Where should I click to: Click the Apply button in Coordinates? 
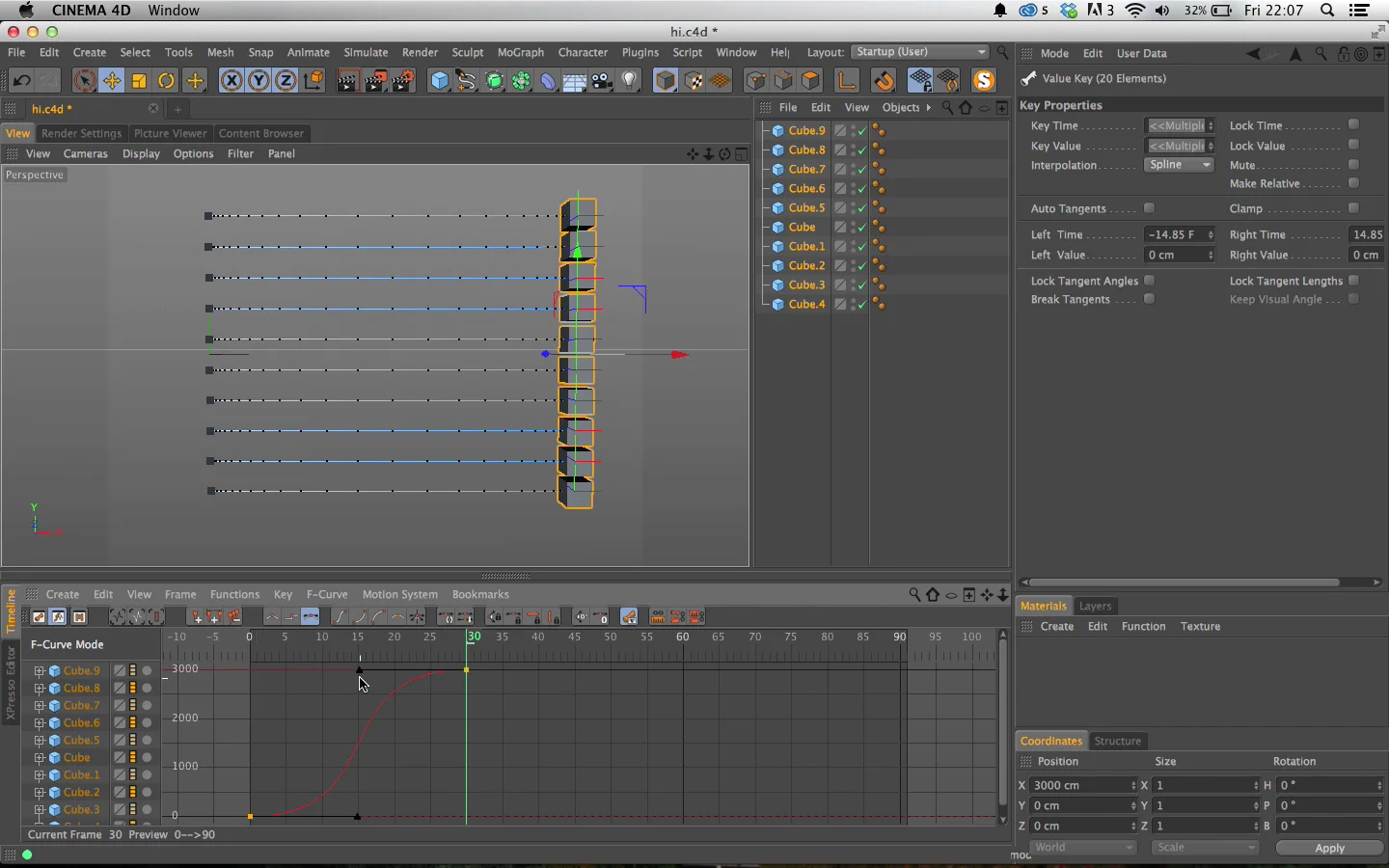click(x=1329, y=848)
